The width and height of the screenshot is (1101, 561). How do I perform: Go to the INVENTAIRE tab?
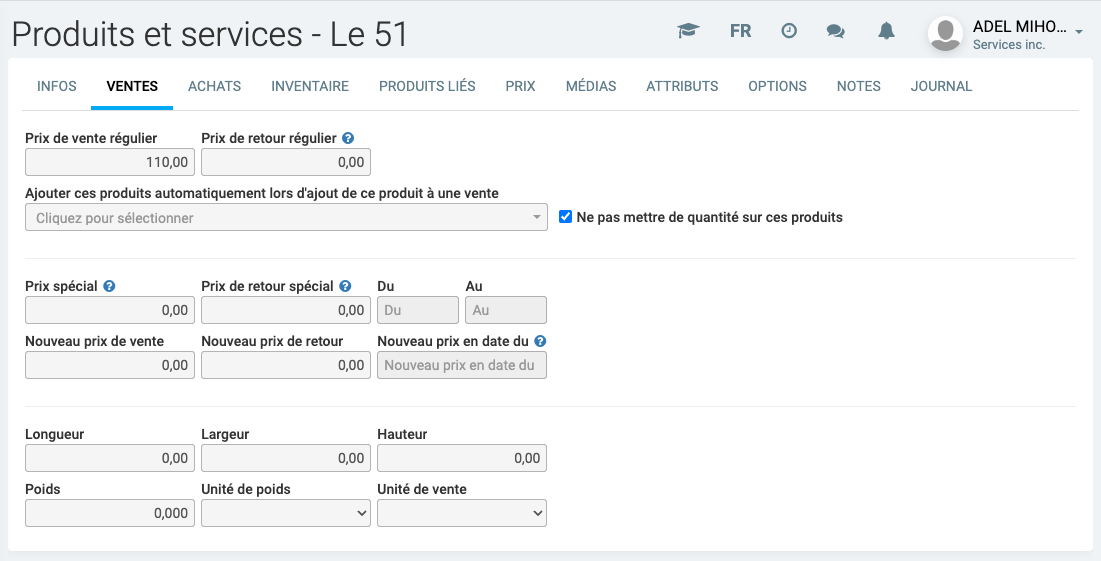click(x=310, y=86)
